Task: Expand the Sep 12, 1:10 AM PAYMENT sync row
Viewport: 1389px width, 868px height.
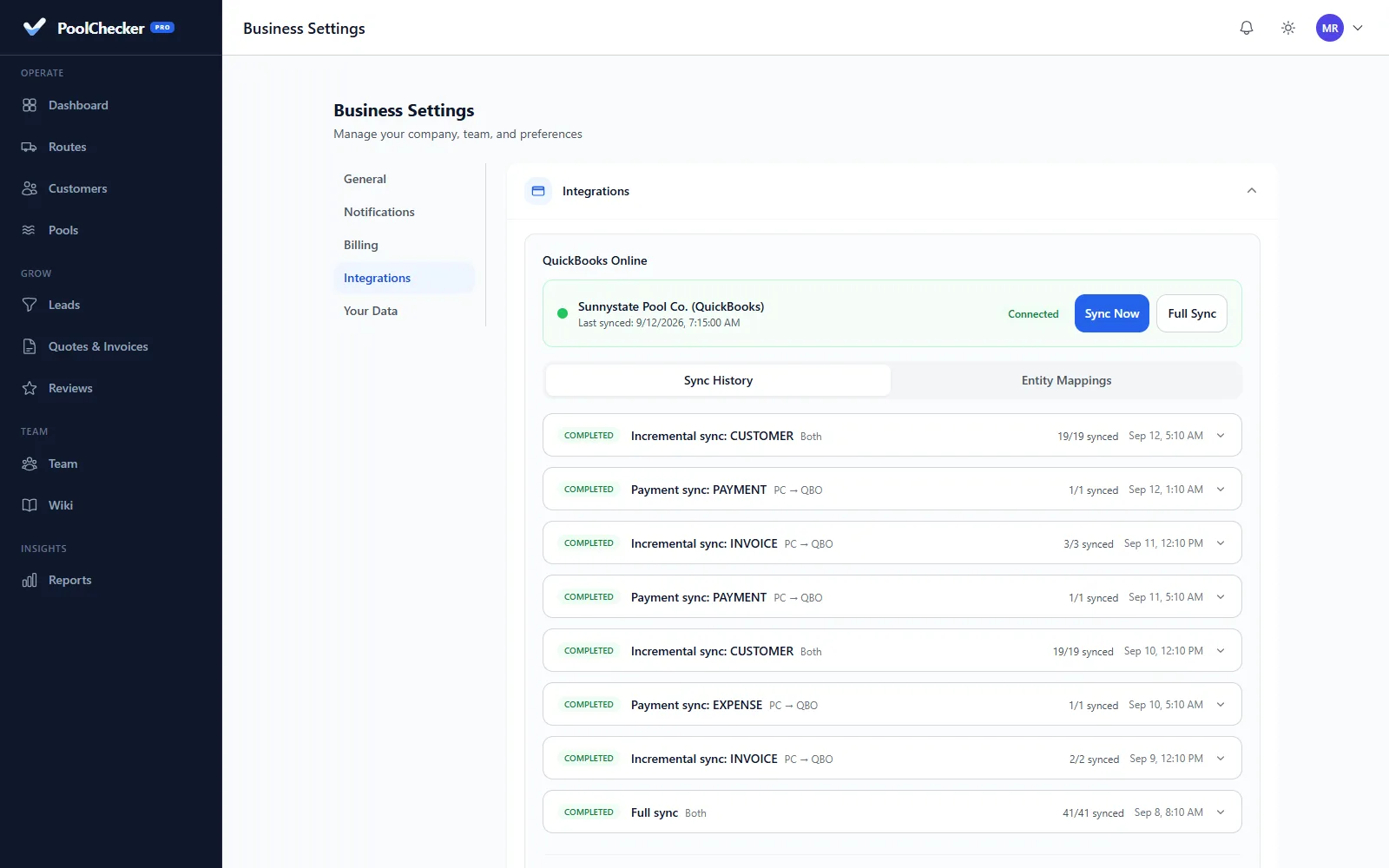Action: [x=892, y=489]
